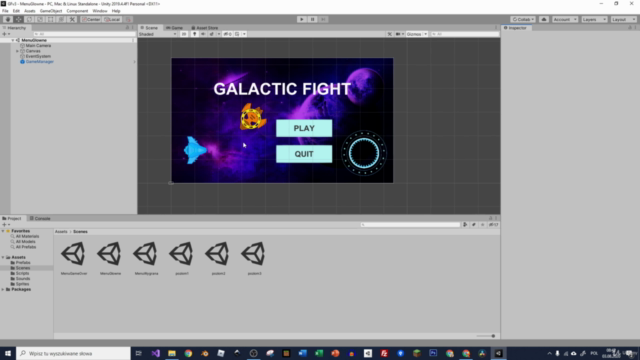640x360 pixels.
Task: Toggle grid snapping icon next to Local
Action: 128,19
